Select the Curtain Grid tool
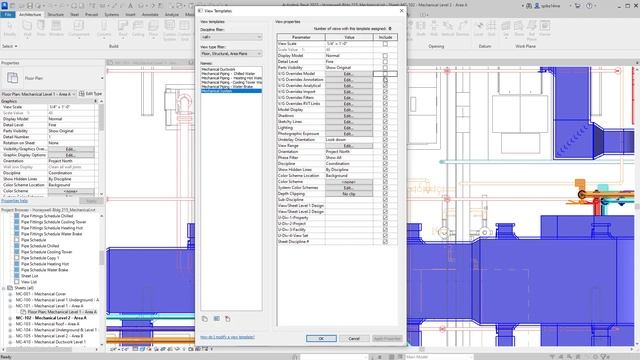 pos(184,30)
